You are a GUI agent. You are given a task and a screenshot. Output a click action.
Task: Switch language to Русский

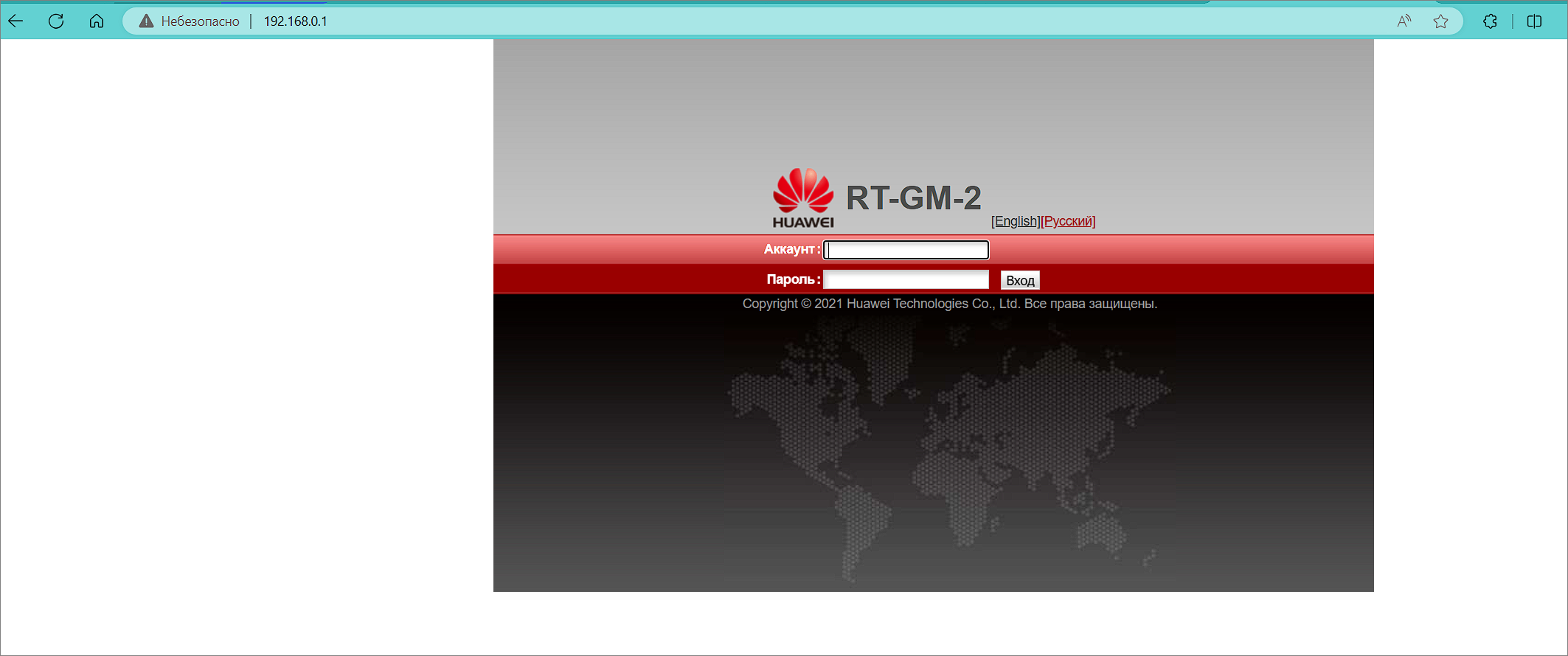(1068, 221)
